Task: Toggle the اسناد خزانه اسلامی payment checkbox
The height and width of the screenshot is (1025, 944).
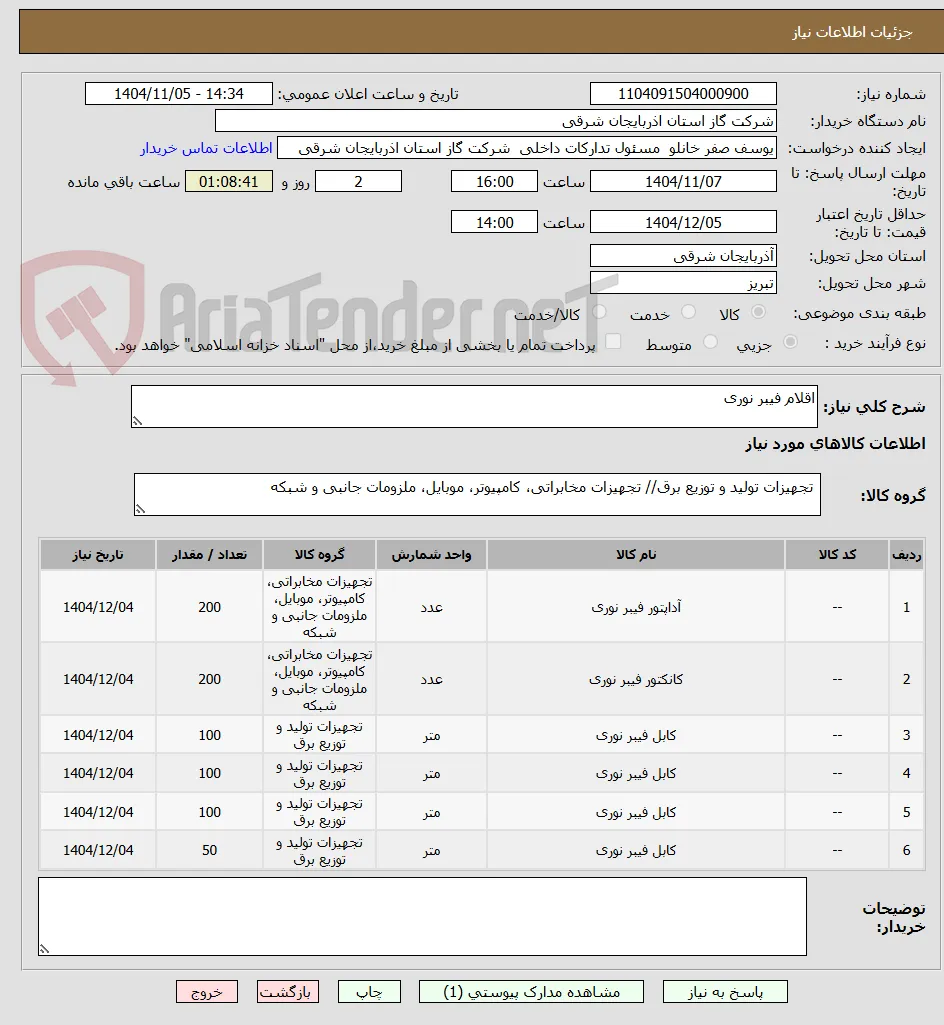Action: point(613,342)
